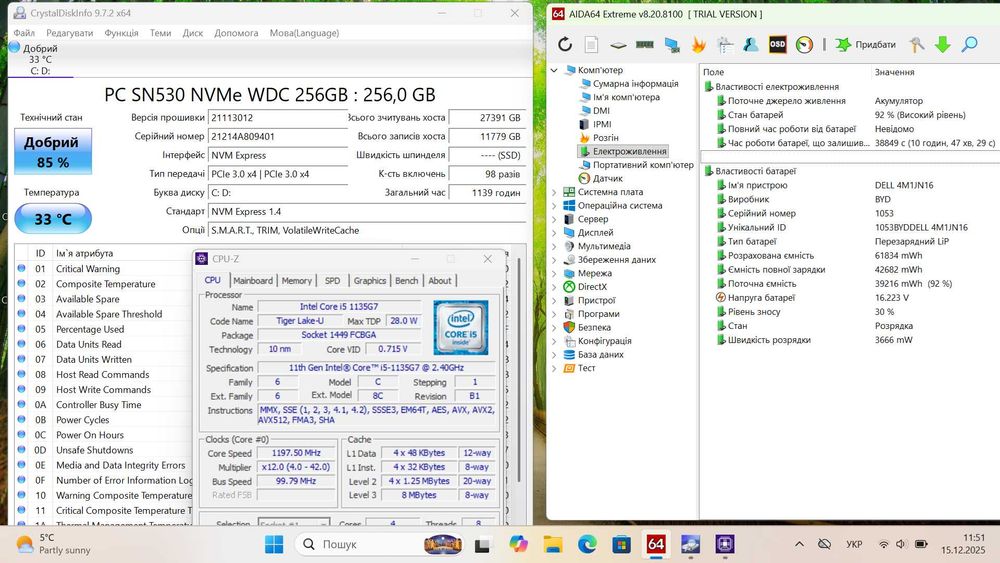Viewport: 1000px width, 563px height.
Task: Switch to the Graphics tab in CPU-Z
Action: (x=370, y=281)
